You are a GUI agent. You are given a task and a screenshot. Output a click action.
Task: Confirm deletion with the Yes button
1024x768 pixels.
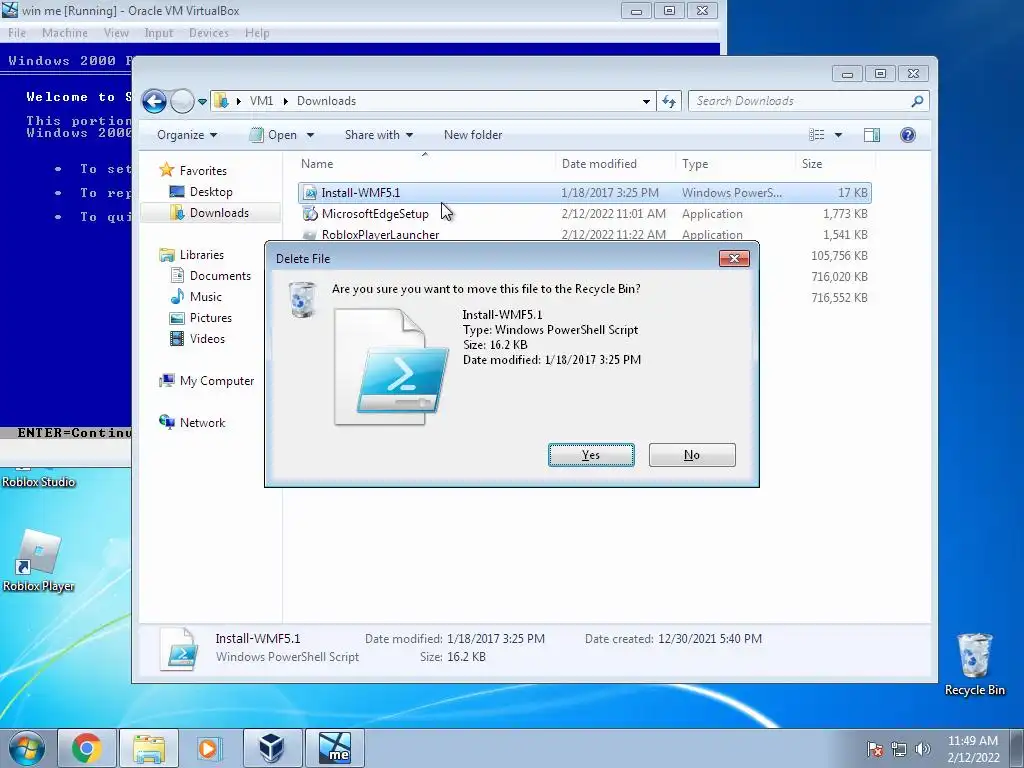[x=591, y=455]
